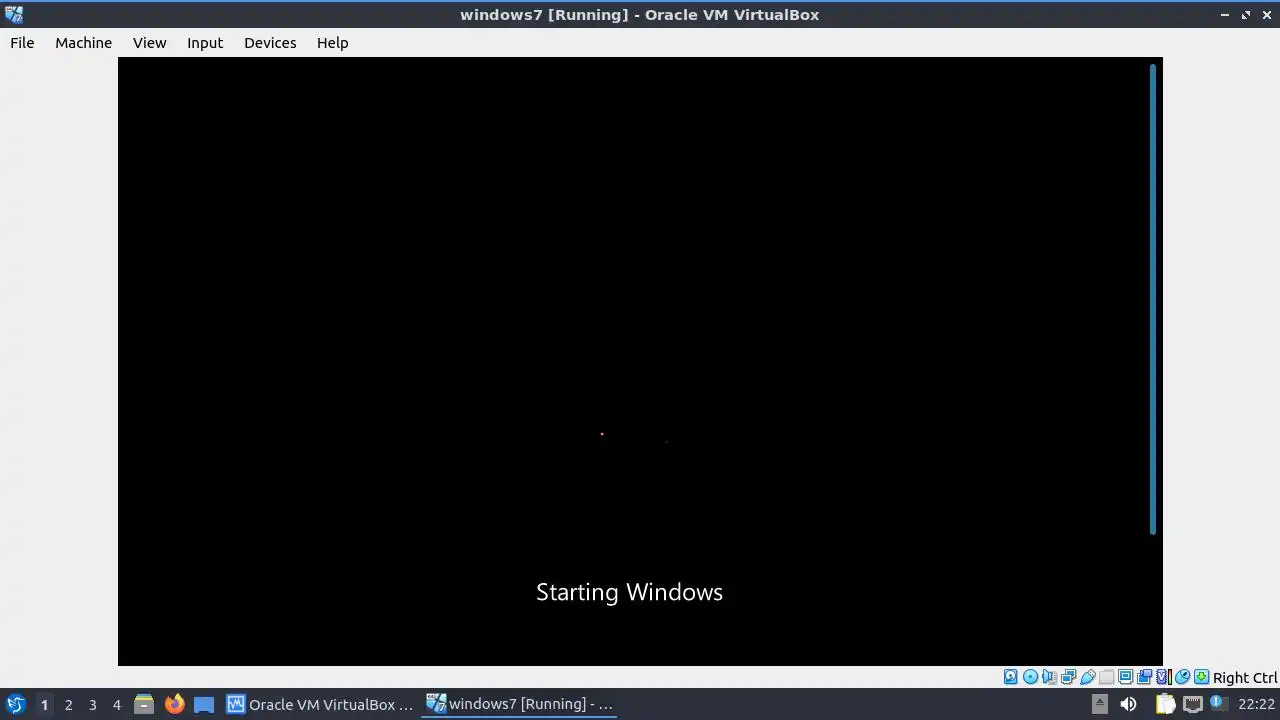
Task: Click the display settings indicator icon
Action: 1125,677
